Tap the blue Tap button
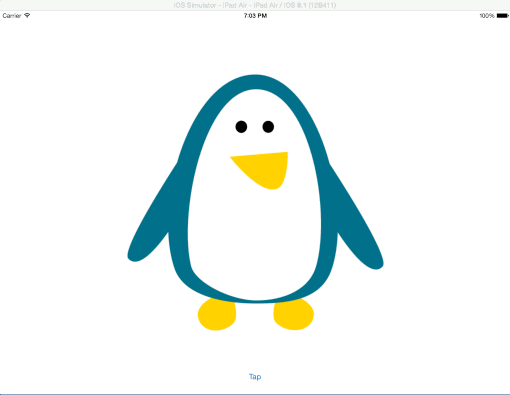Image resolution: width=510 pixels, height=395 pixels. click(x=255, y=377)
